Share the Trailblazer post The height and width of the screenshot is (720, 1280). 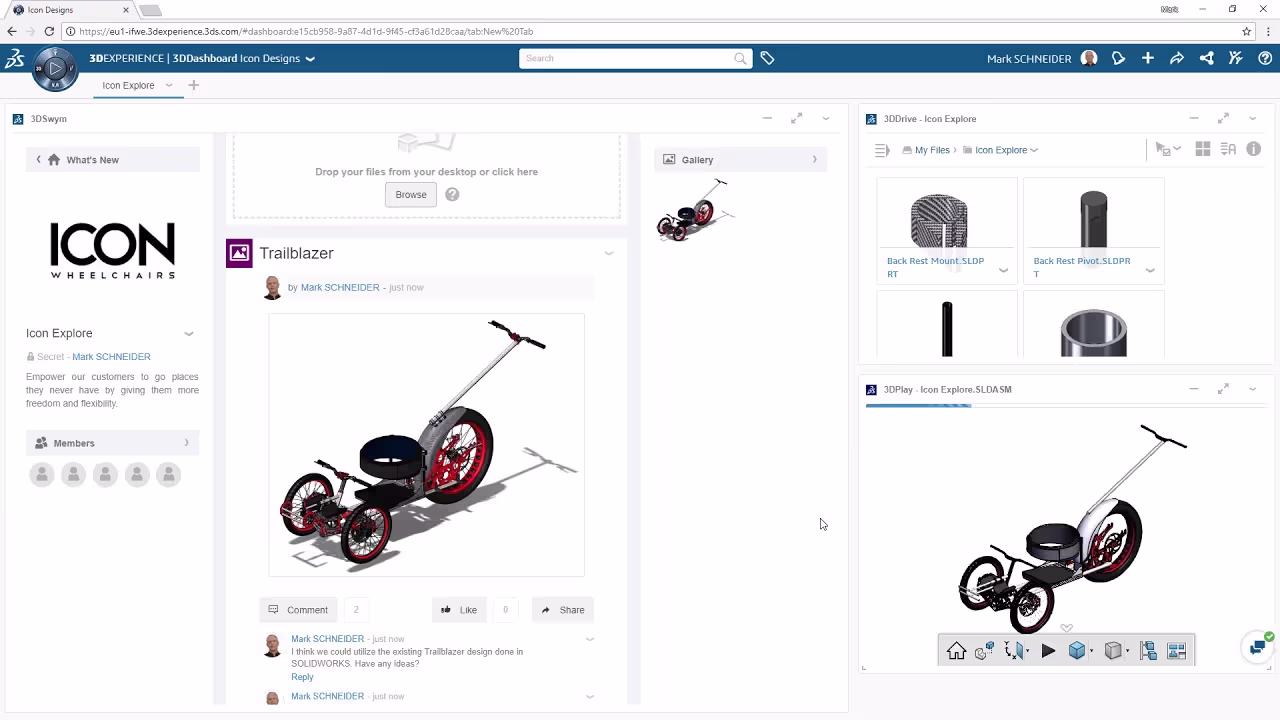click(562, 610)
